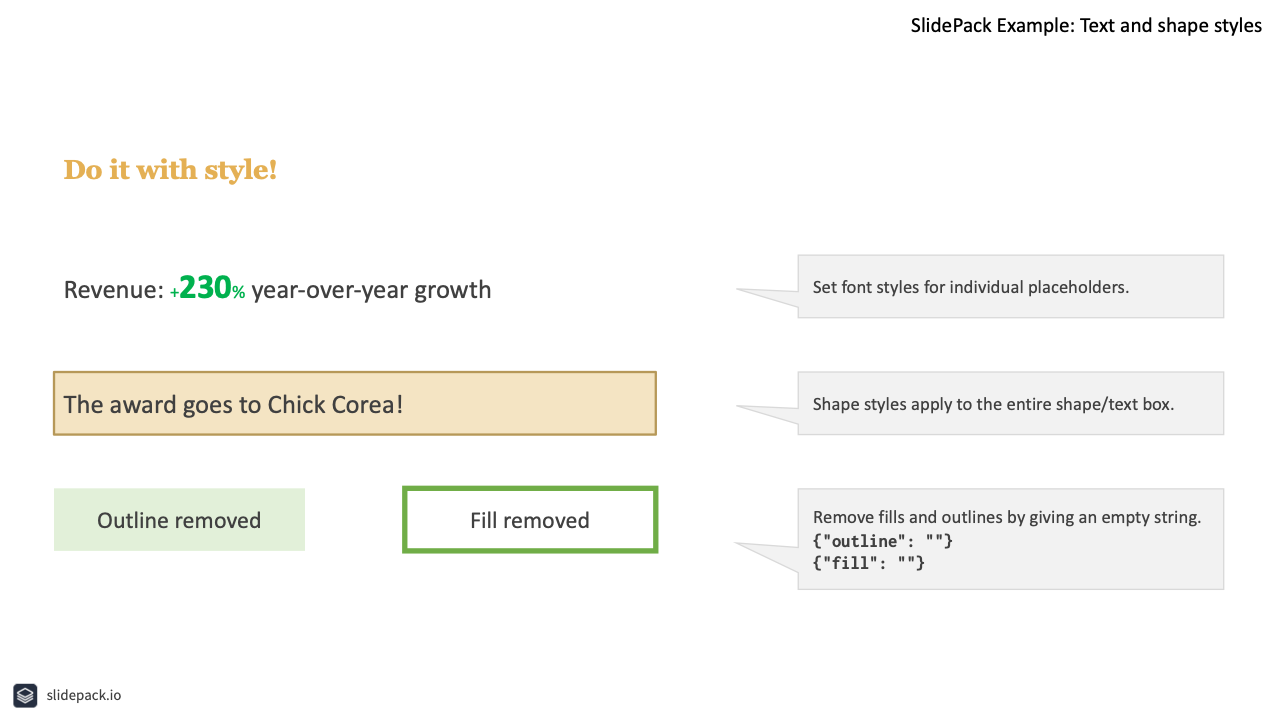Image resolution: width=1280 pixels, height=720 pixels.
Task: Click the slidepack.io logo icon
Action: [x=25, y=695]
